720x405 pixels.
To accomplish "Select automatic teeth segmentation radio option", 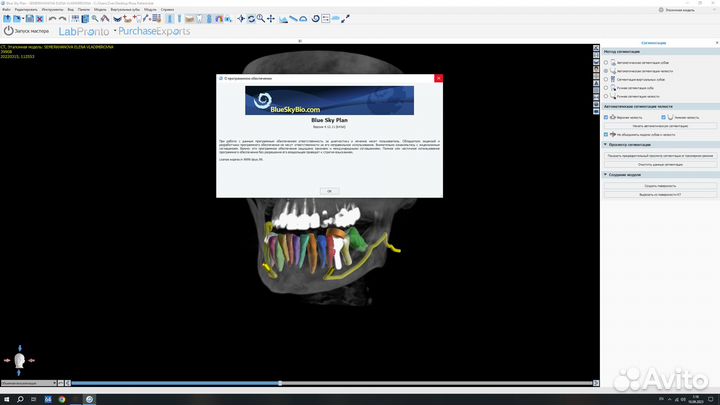I will coord(606,62).
